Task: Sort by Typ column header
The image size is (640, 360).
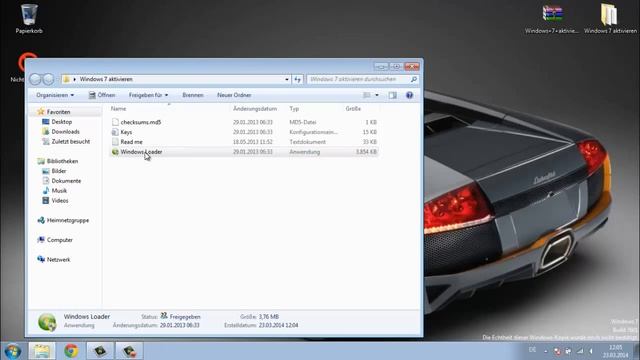Action: coord(294,109)
